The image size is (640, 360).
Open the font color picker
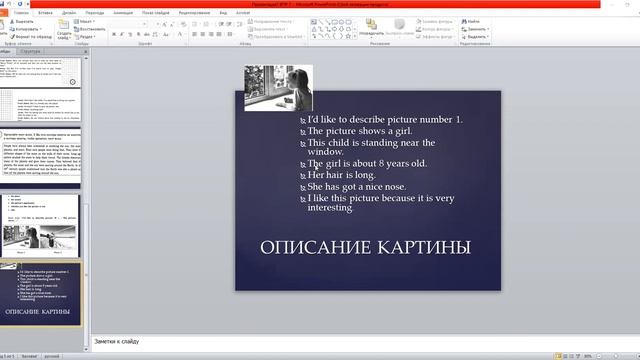tap(180, 35)
